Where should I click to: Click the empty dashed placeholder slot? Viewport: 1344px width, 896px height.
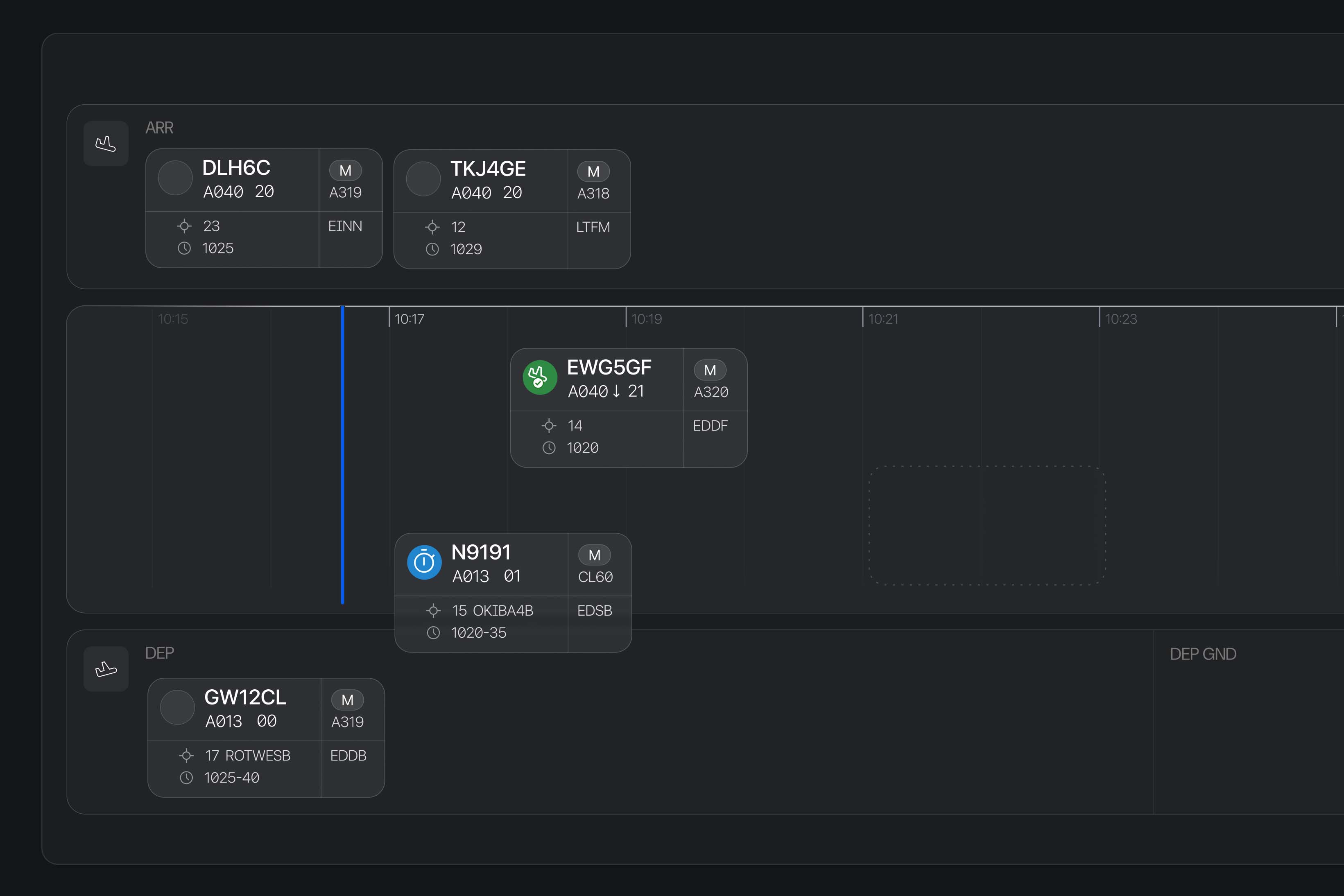[987, 525]
